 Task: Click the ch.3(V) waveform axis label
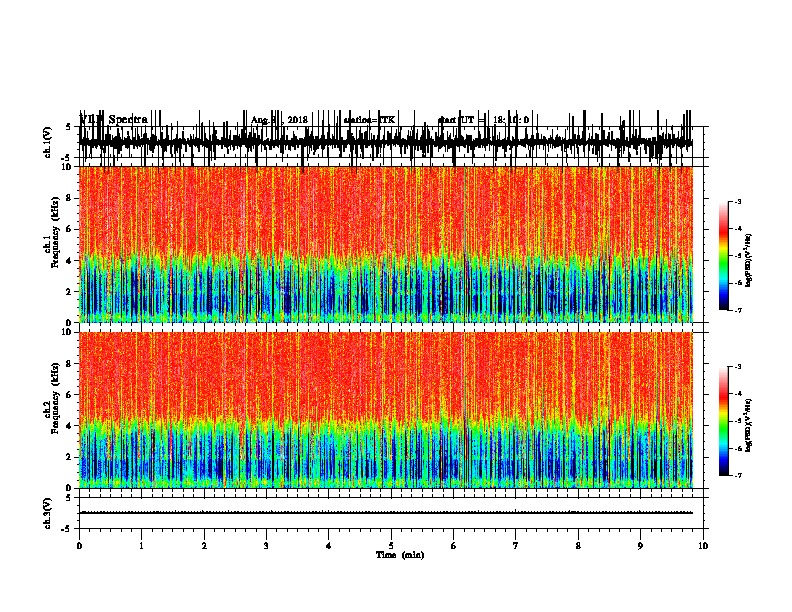click(48, 513)
